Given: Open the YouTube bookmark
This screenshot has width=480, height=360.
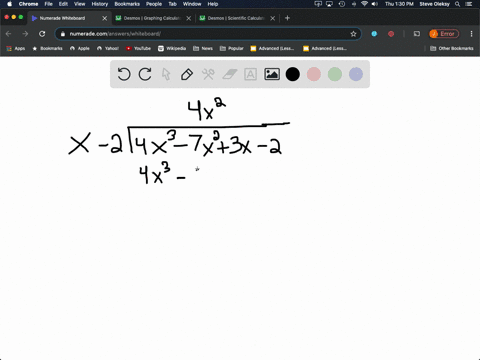Looking at the screenshot, I should (138, 48).
